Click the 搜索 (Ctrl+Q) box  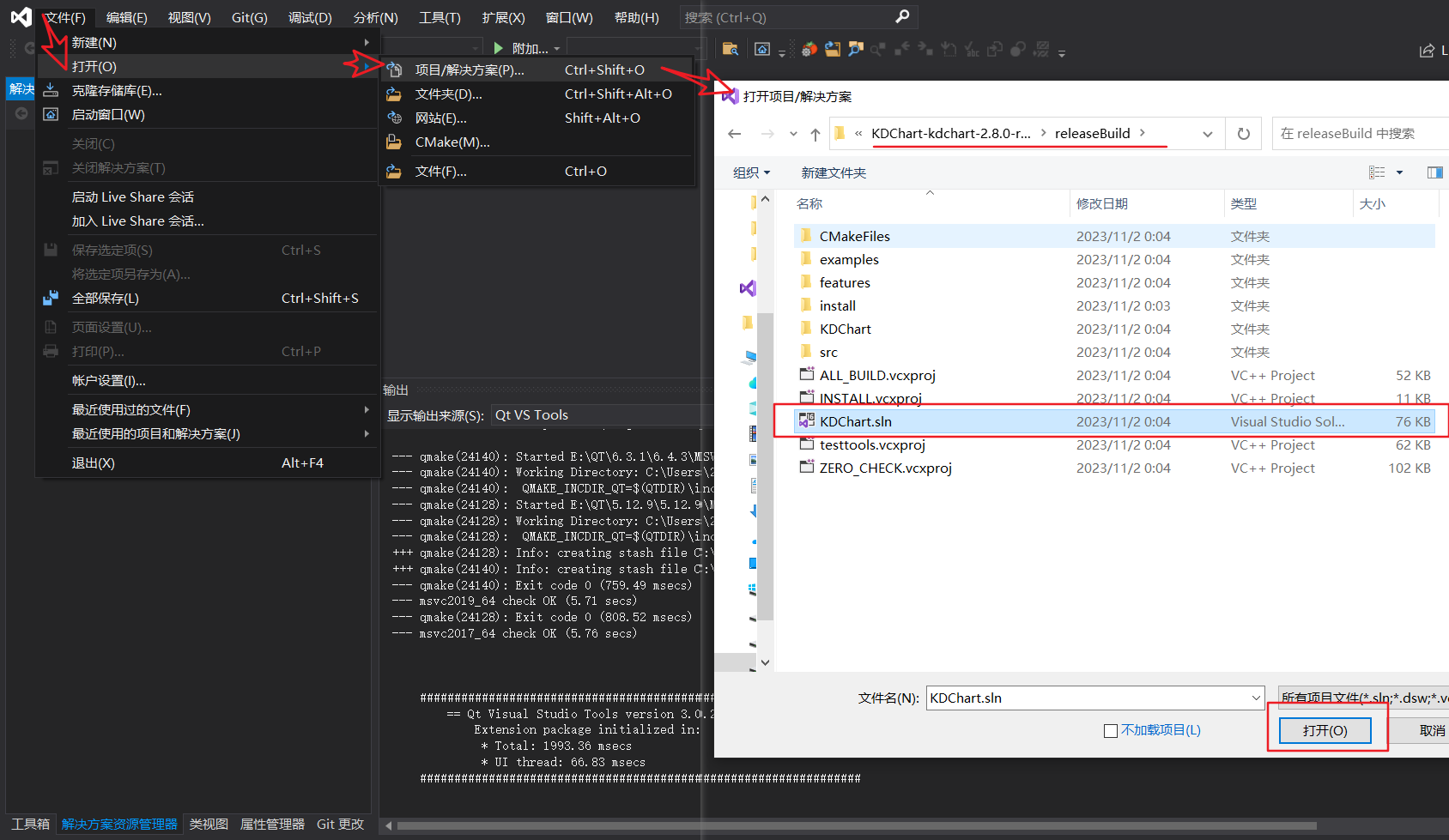[x=798, y=17]
